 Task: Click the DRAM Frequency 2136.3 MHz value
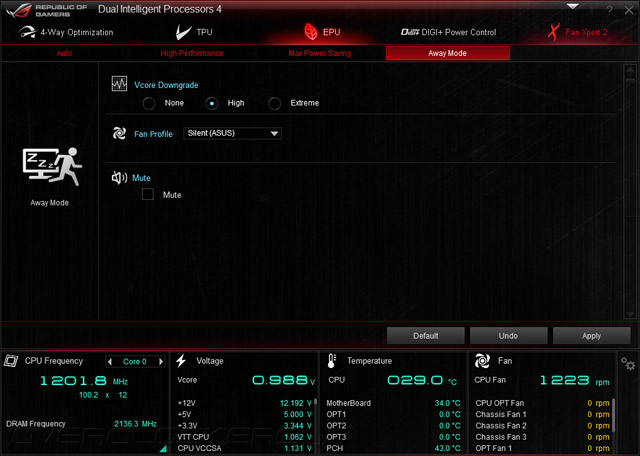coord(136,424)
